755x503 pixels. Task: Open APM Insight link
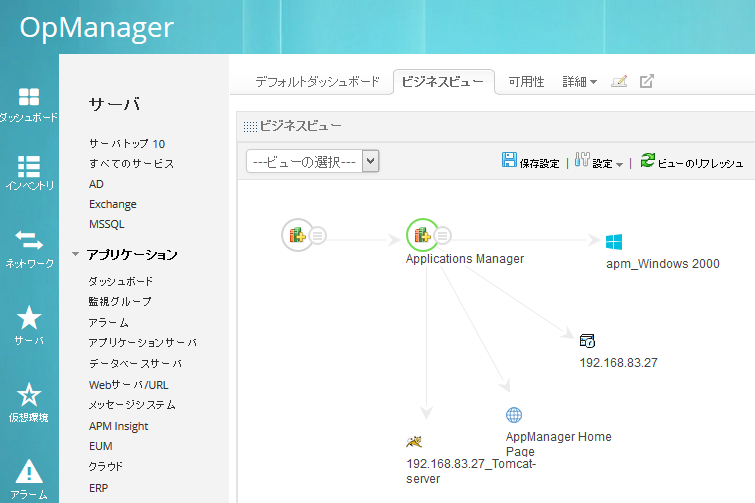(118, 426)
